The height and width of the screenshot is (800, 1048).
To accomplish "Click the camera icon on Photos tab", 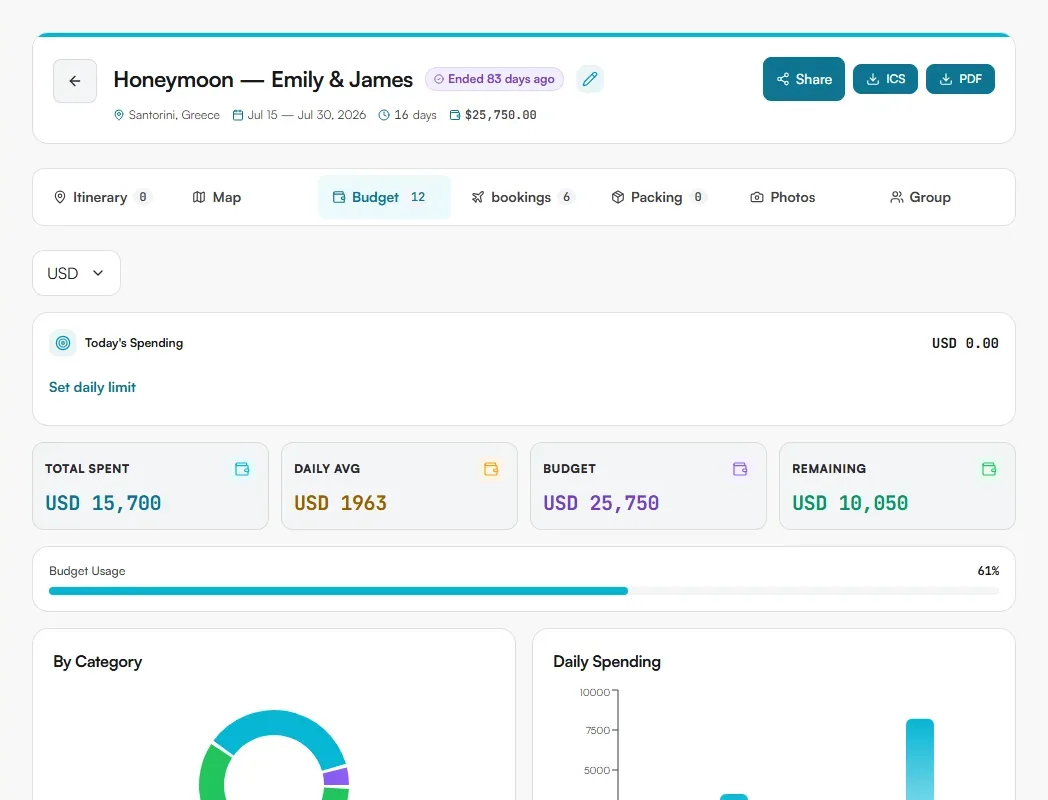I will tap(757, 197).
